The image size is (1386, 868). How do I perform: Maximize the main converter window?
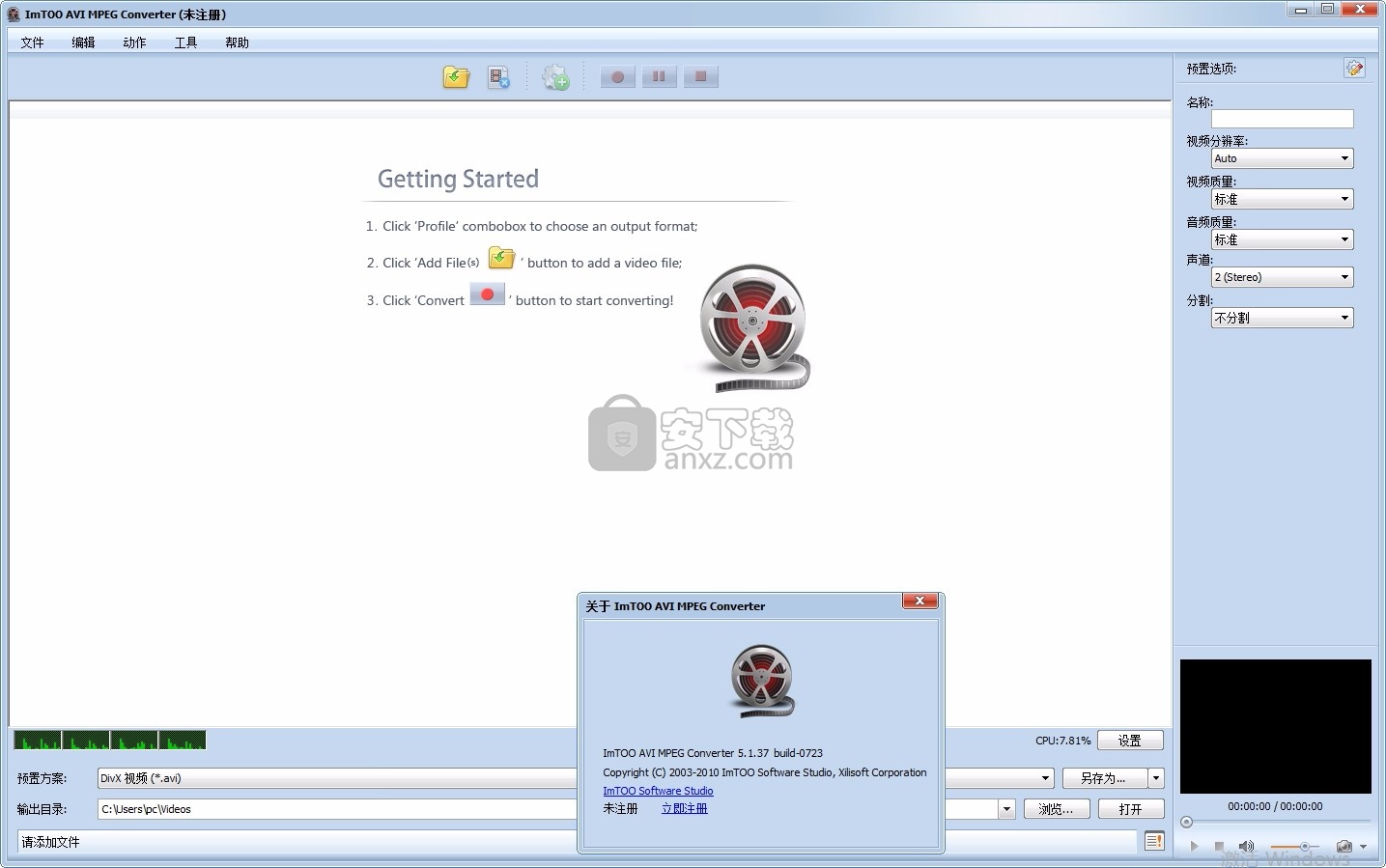click(x=1328, y=10)
